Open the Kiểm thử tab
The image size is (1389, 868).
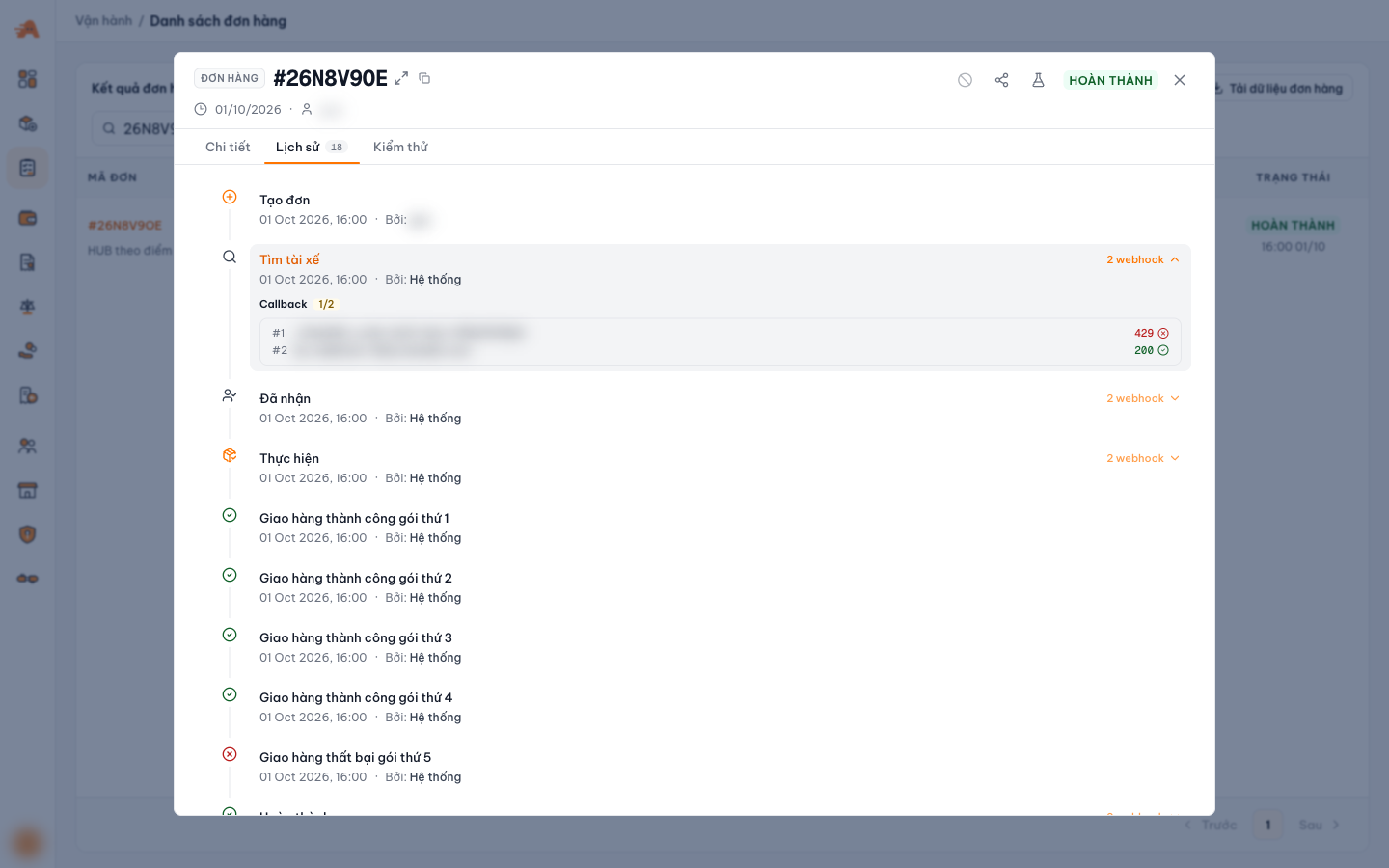click(400, 147)
